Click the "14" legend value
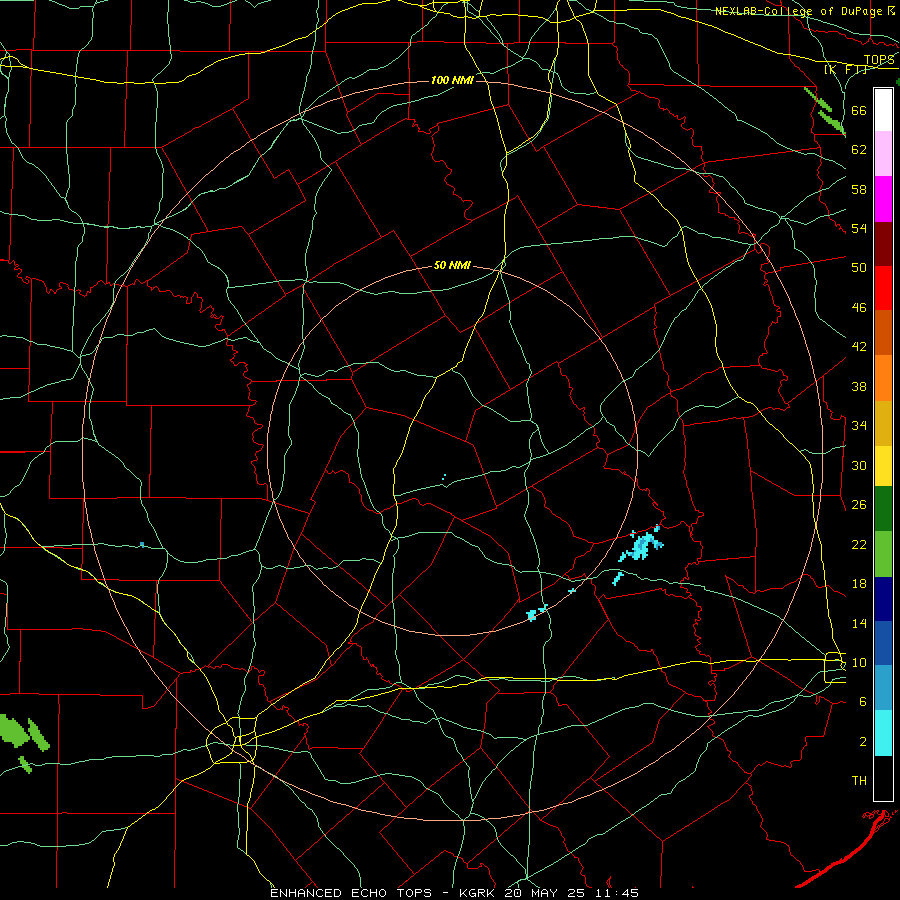 (859, 623)
